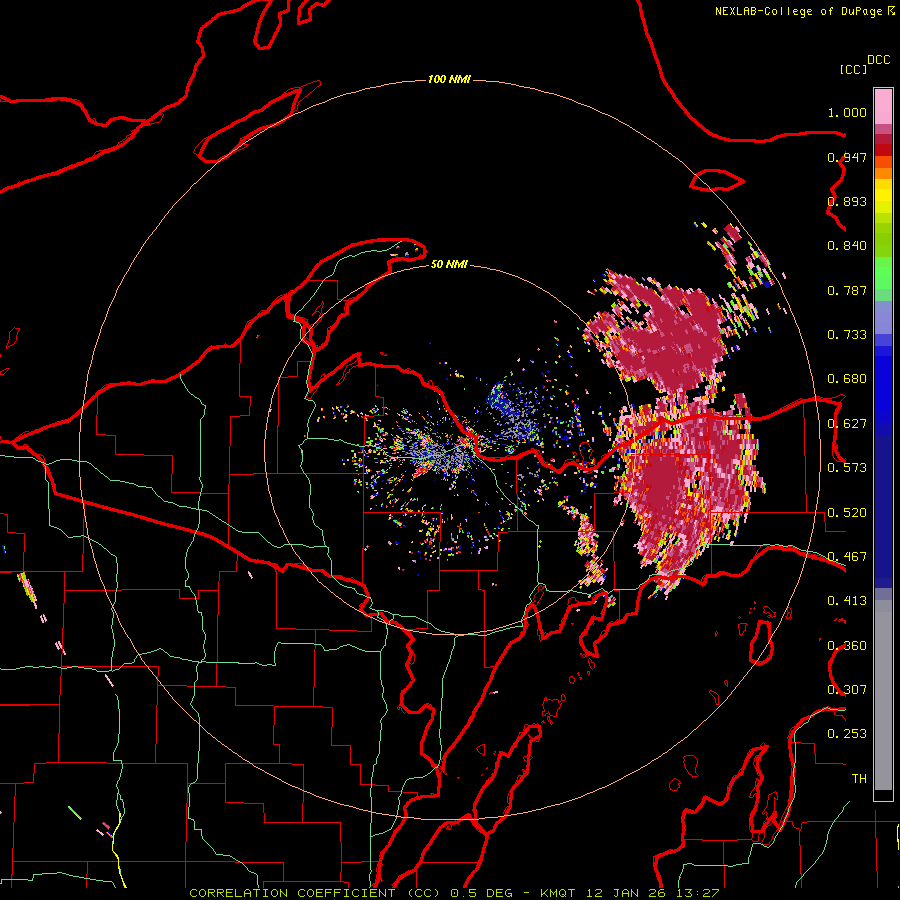Click the 0.840 legend value
Screen dimensions: 900x900
click(x=847, y=246)
